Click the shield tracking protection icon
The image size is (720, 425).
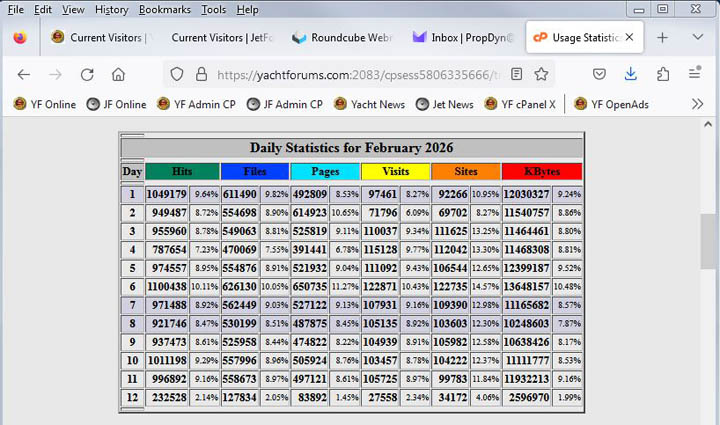pyautogui.click(x=177, y=74)
